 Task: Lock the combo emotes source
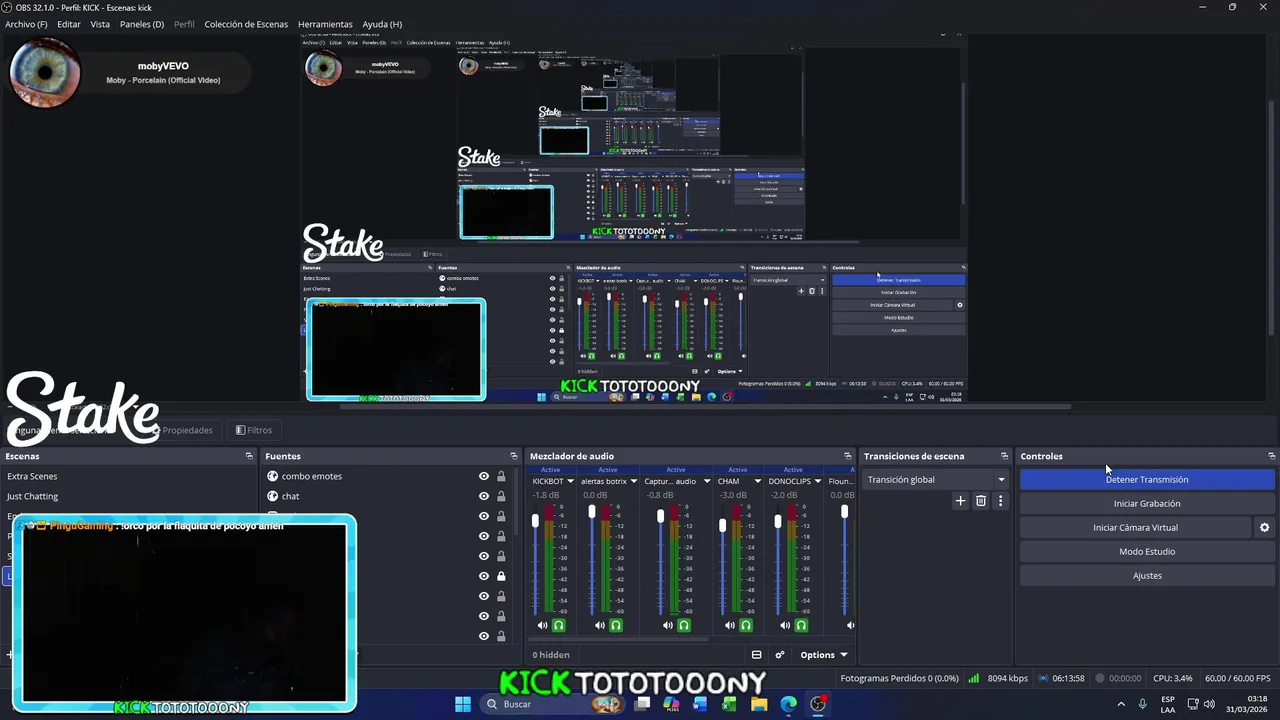[501, 476]
